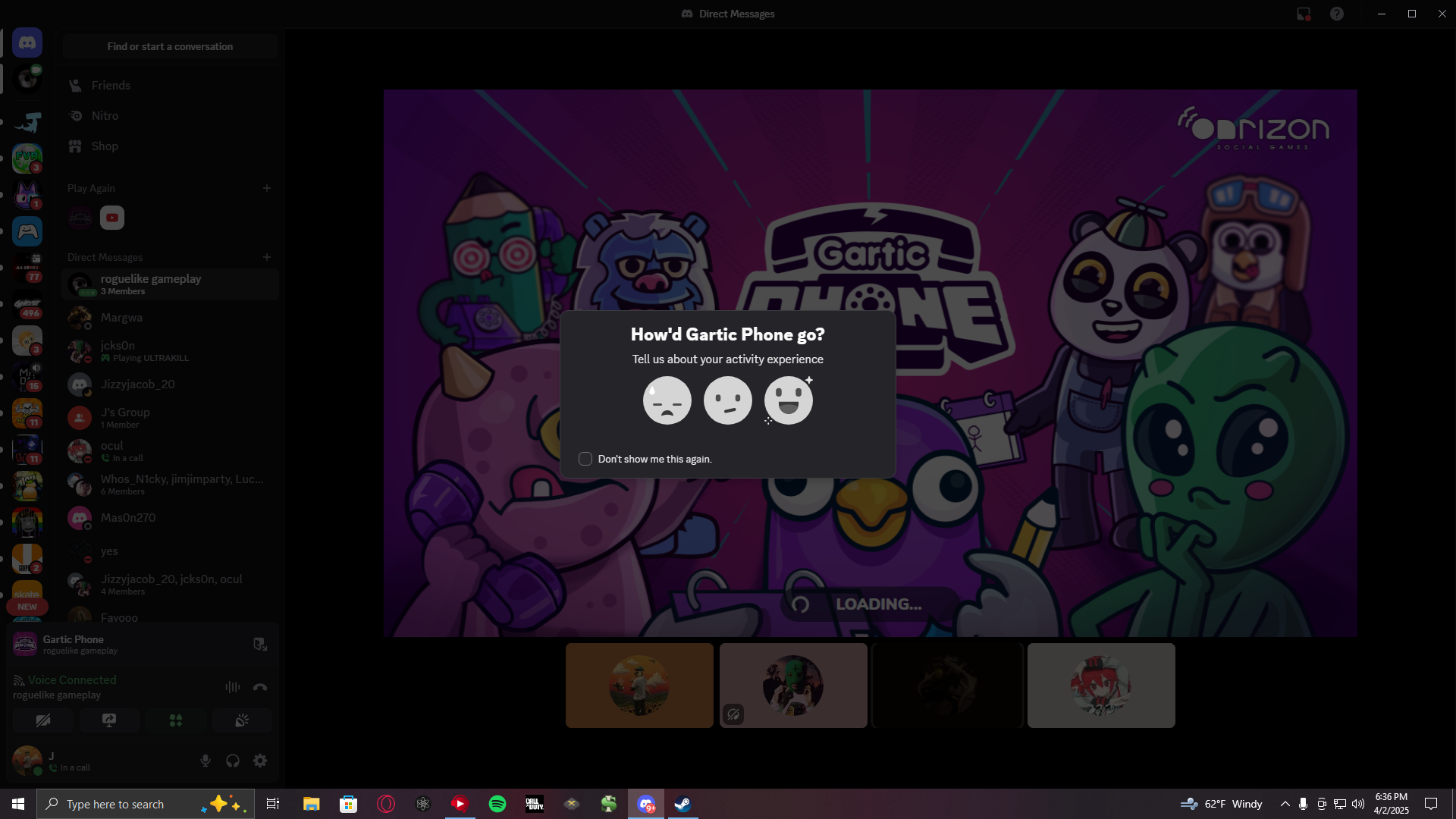This screenshot has width=1456, height=819.
Task: Click Find or start a conversation field
Action: 170,46
